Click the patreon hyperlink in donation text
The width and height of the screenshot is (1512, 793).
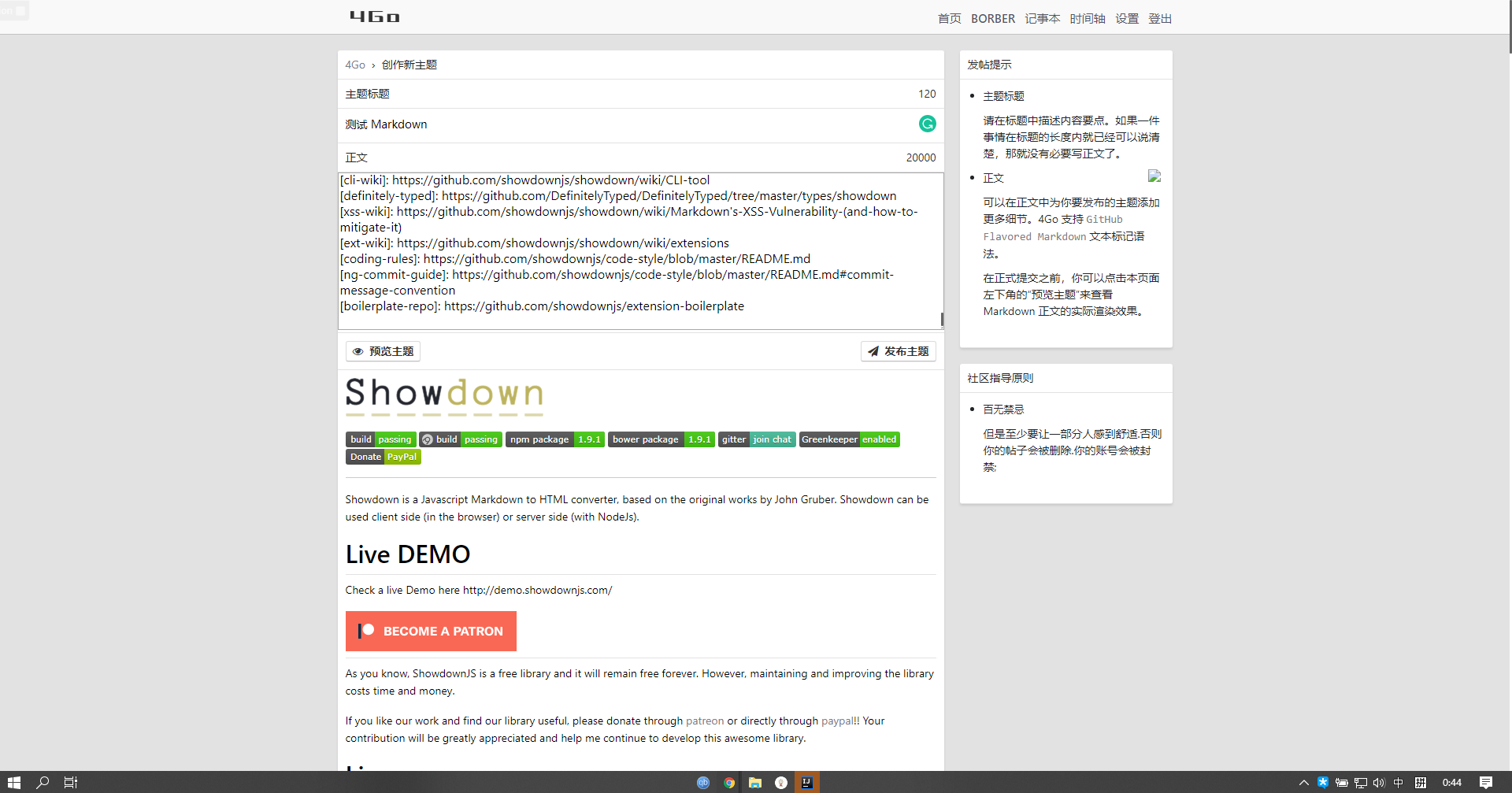pos(705,721)
